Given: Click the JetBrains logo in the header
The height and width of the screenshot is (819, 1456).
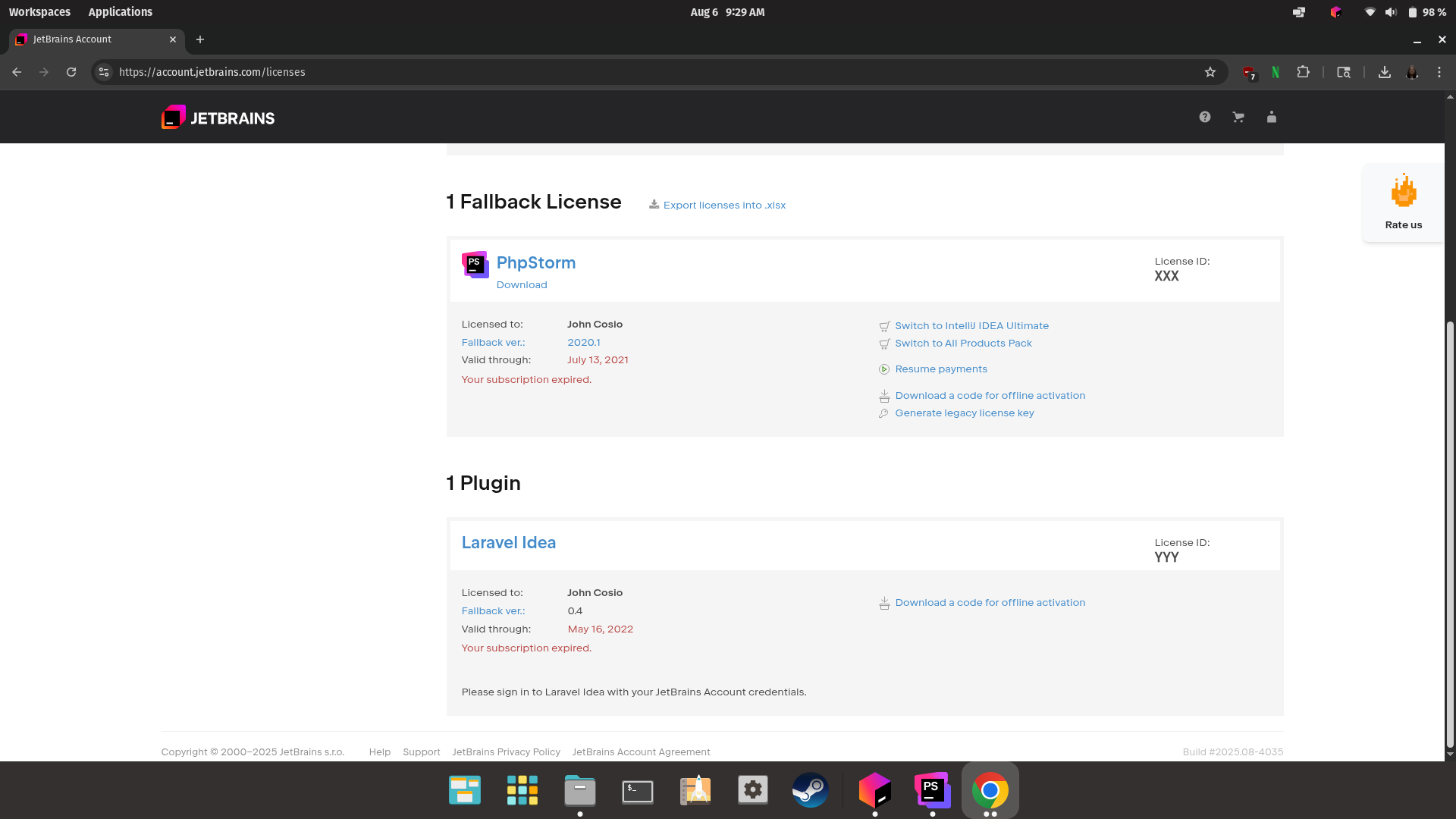Looking at the screenshot, I should pyautogui.click(x=218, y=118).
